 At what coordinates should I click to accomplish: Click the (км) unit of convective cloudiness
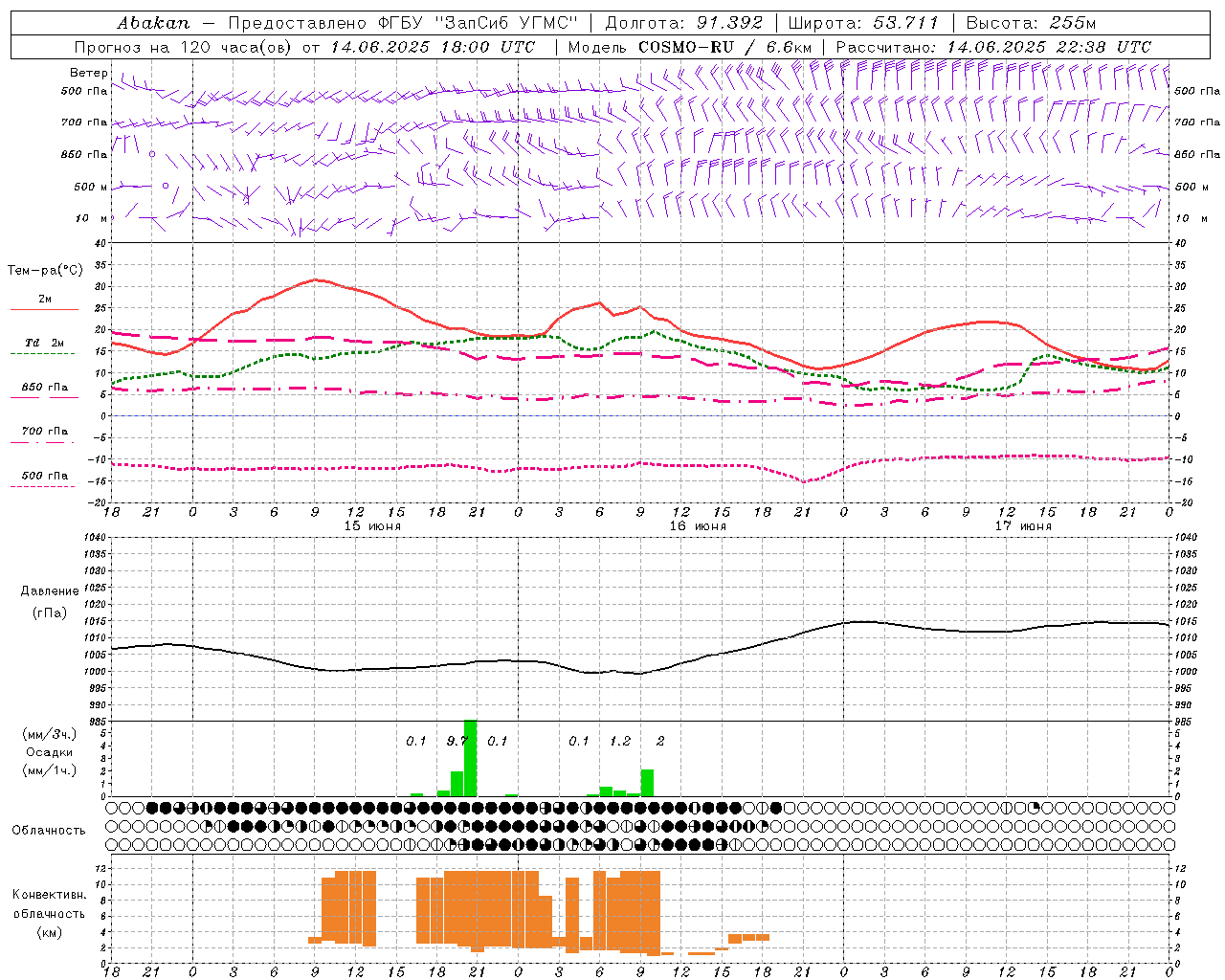[x=50, y=931]
